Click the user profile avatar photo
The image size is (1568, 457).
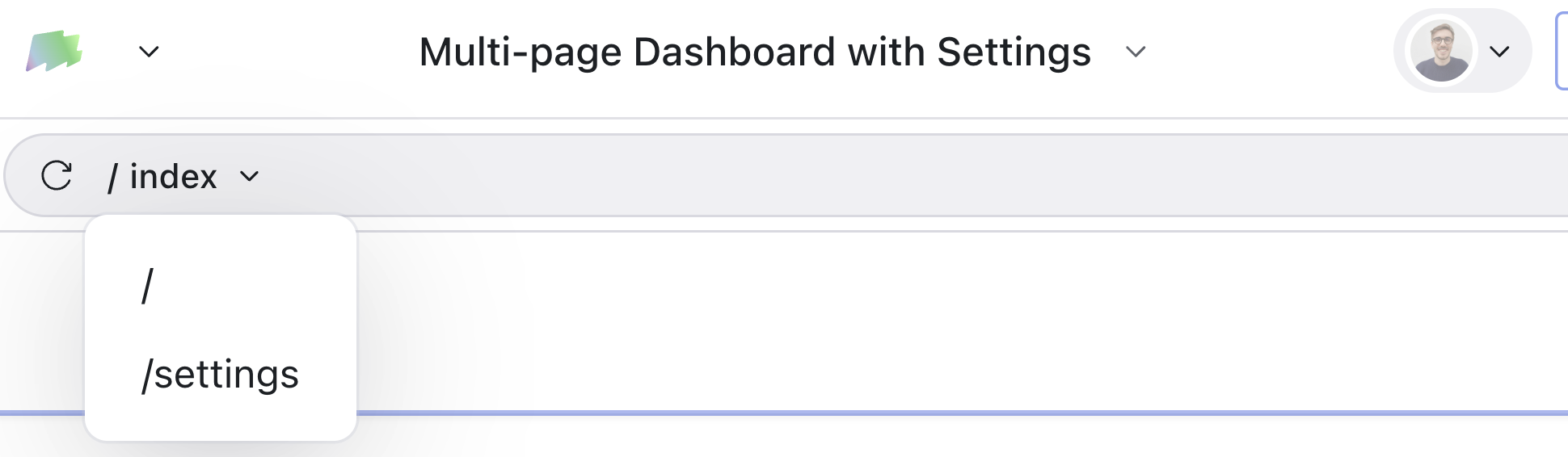[x=1440, y=51]
